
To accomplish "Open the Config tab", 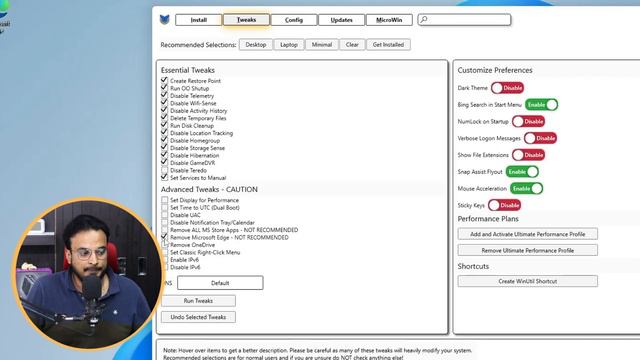I will (294, 20).
